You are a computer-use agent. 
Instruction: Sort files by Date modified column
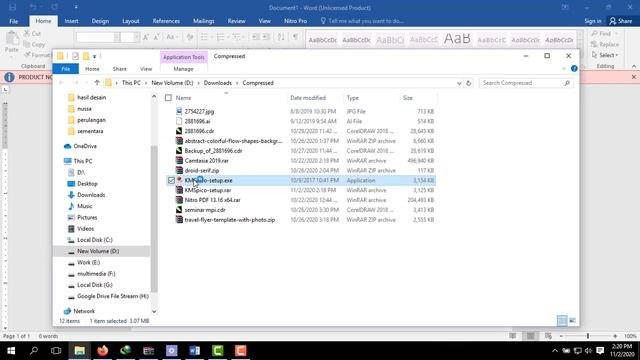click(x=308, y=98)
